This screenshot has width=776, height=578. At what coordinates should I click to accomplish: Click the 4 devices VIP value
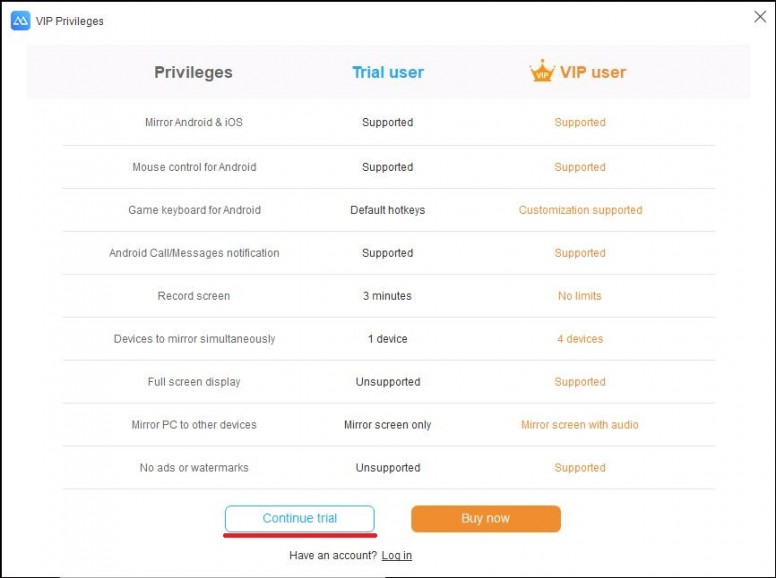point(580,339)
